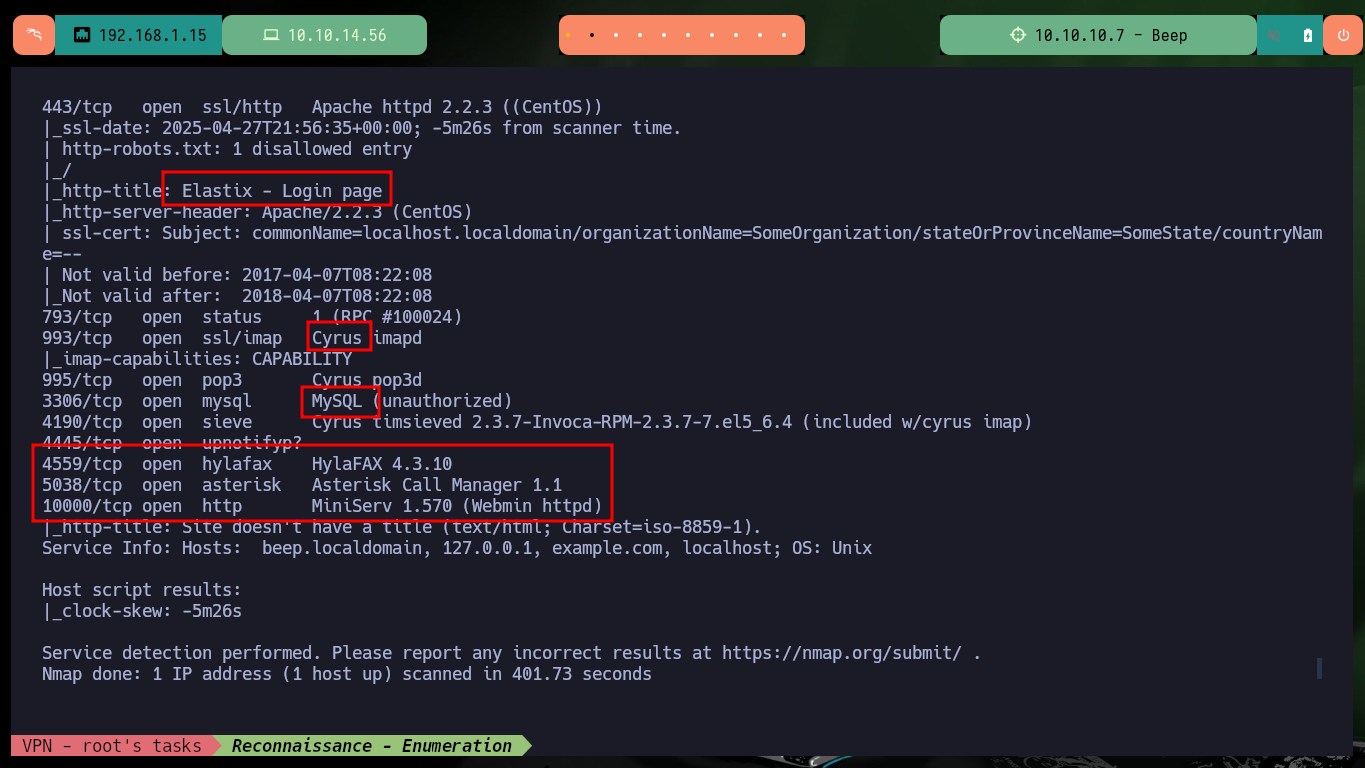The image size is (1365, 768).
Task: Switch to Reconnaissance - Enumeration tab
Action: click(371, 745)
